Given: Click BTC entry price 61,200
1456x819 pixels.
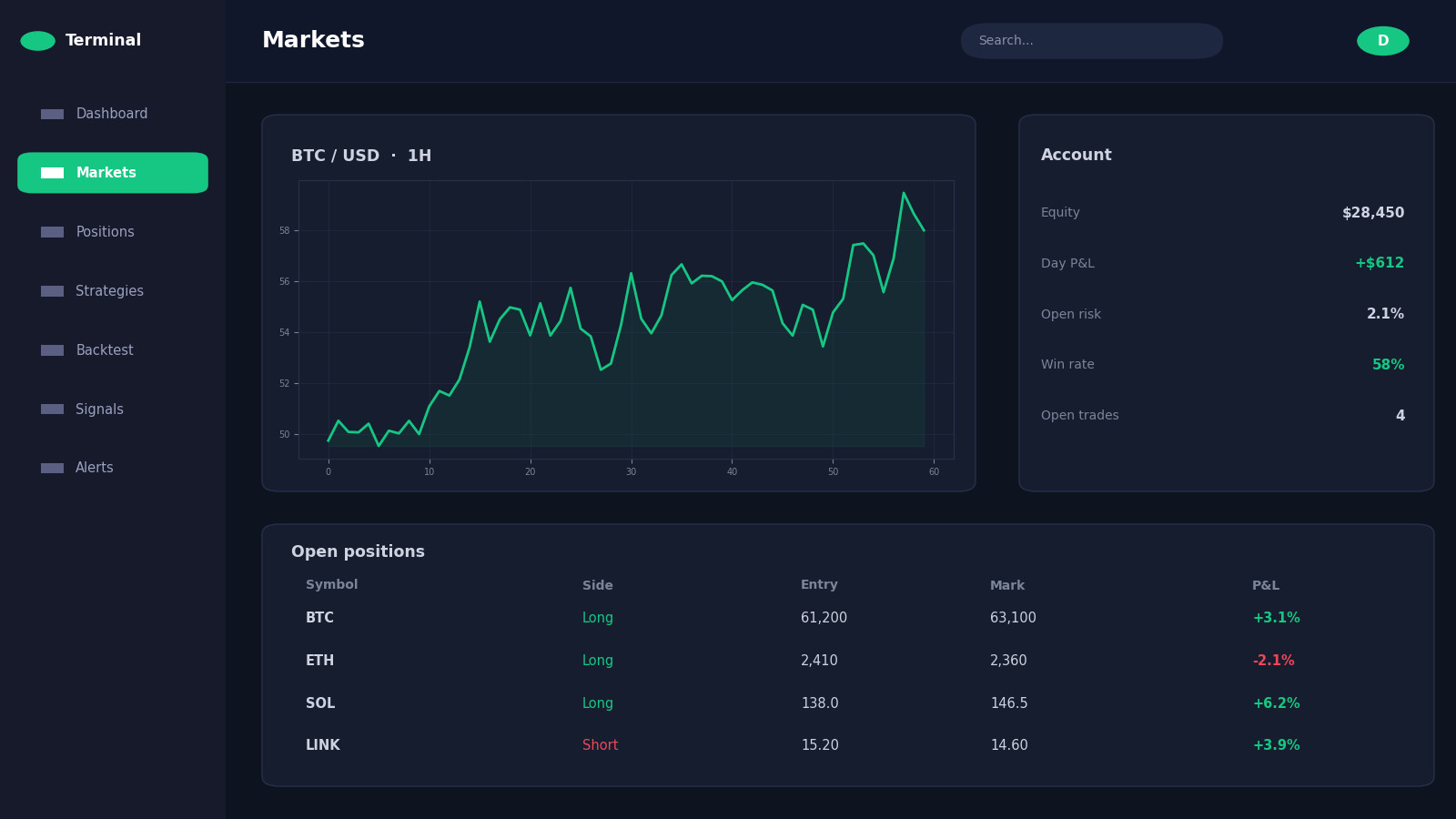Looking at the screenshot, I should [x=824, y=619].
